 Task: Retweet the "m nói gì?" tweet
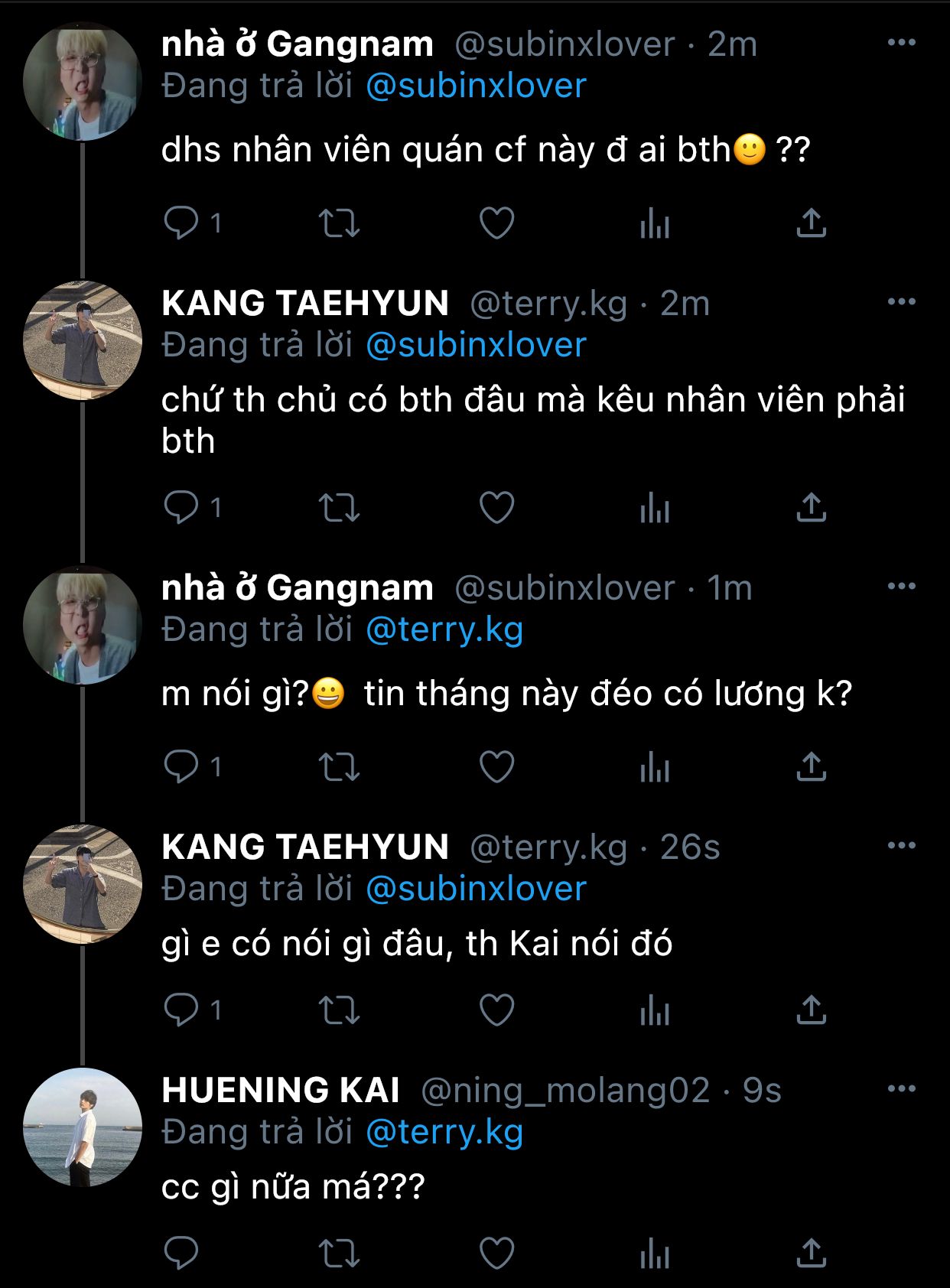coord(339,767)
